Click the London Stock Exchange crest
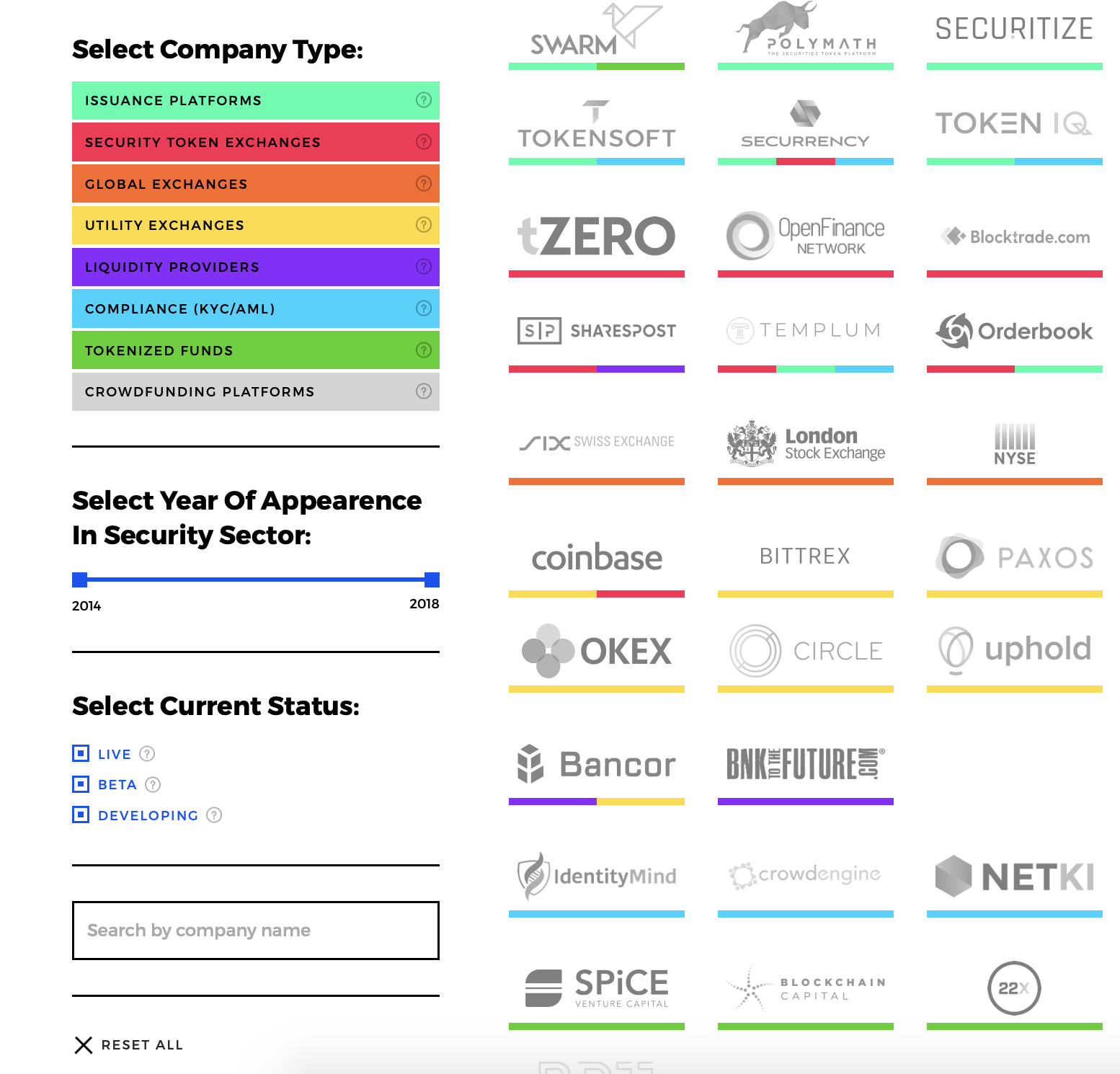The height and width of the screenshot is (1074, 1120). point(805,442)
